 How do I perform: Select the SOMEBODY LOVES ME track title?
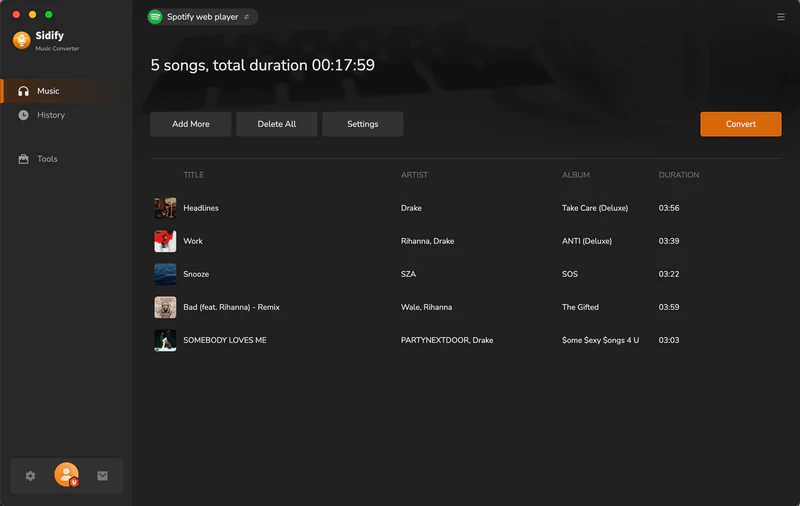(224, 340)
